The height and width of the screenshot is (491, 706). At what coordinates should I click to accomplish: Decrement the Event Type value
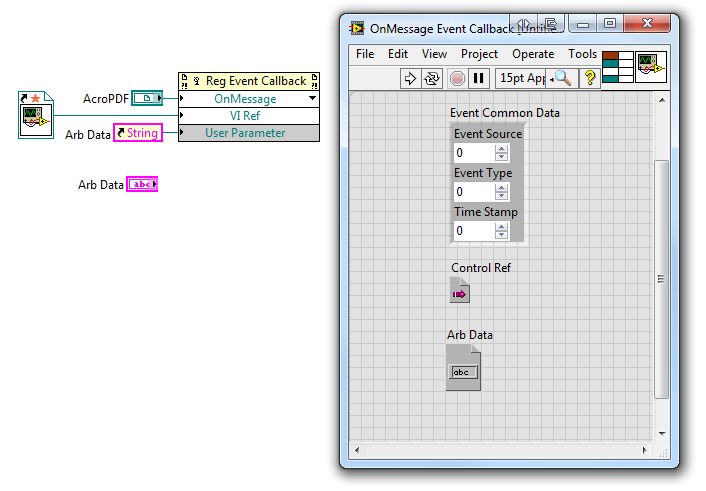(x=501, y=196)
